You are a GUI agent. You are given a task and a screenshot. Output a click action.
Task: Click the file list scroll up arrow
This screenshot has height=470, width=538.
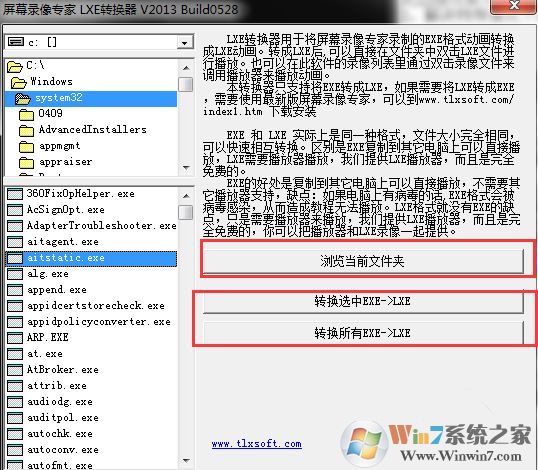tap(186, 196)
